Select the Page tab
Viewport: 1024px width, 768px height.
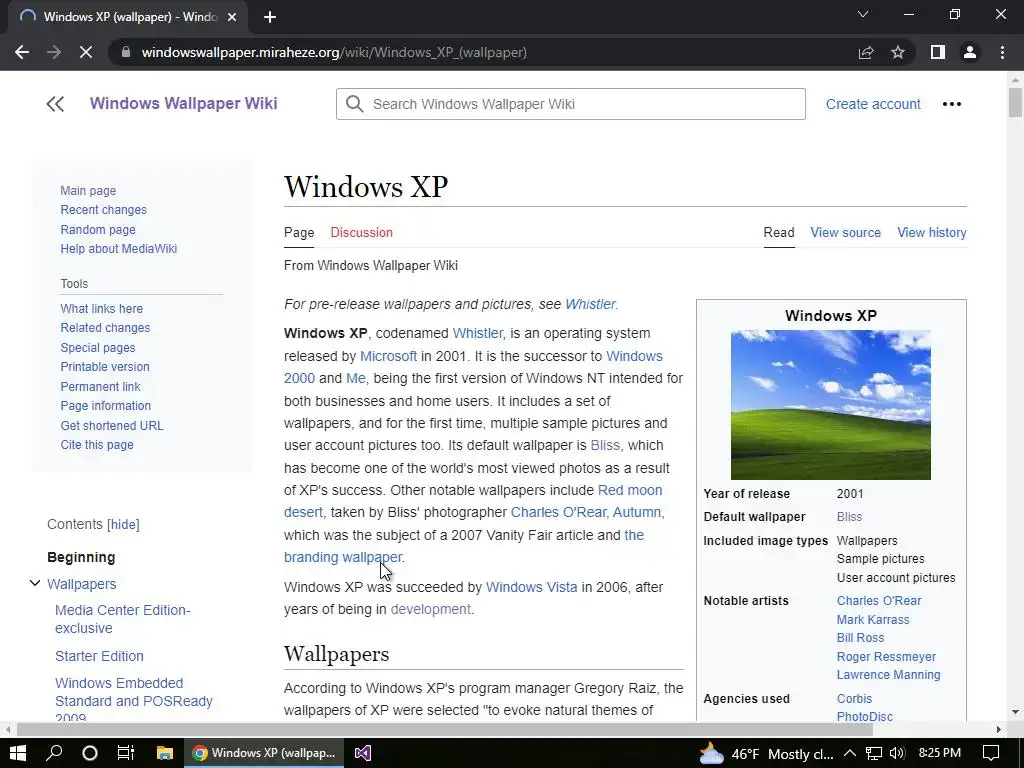299,232
